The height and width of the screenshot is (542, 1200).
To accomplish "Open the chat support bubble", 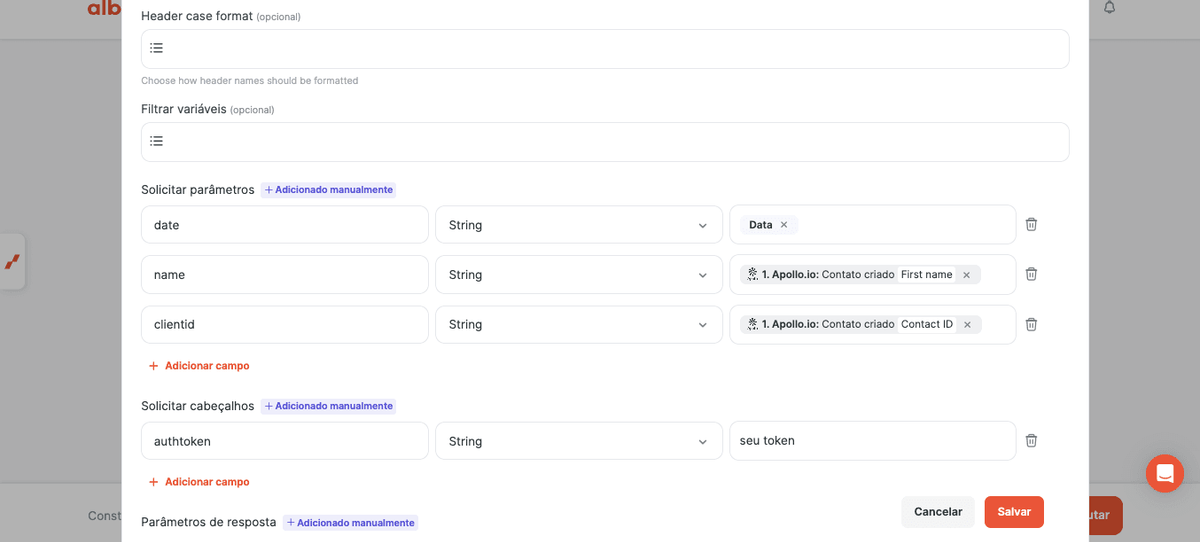I will [1165, 473].
